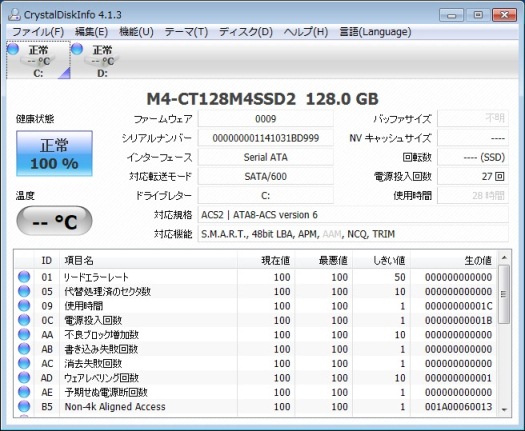Viewport: 525px width, 431px height.
Task: Select the リードエラーレート row name
Action: [96, 277]
